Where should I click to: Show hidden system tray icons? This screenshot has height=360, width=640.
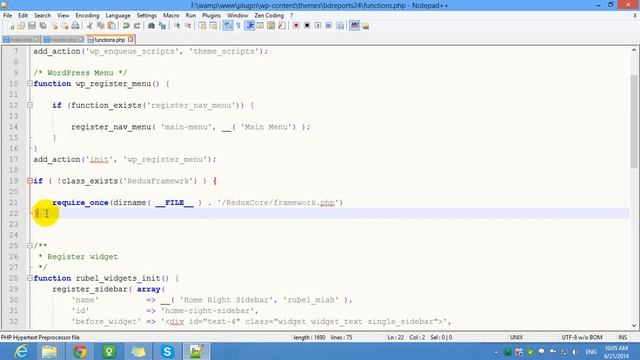tap(496, 351)
